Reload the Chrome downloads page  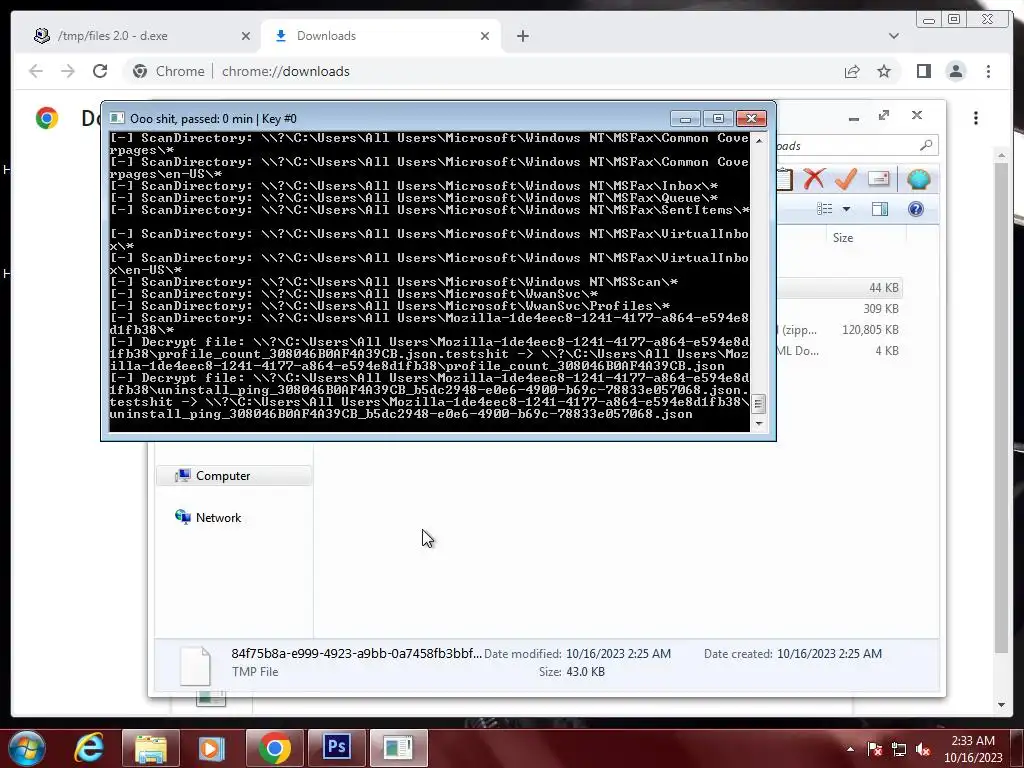click(100, 71)
